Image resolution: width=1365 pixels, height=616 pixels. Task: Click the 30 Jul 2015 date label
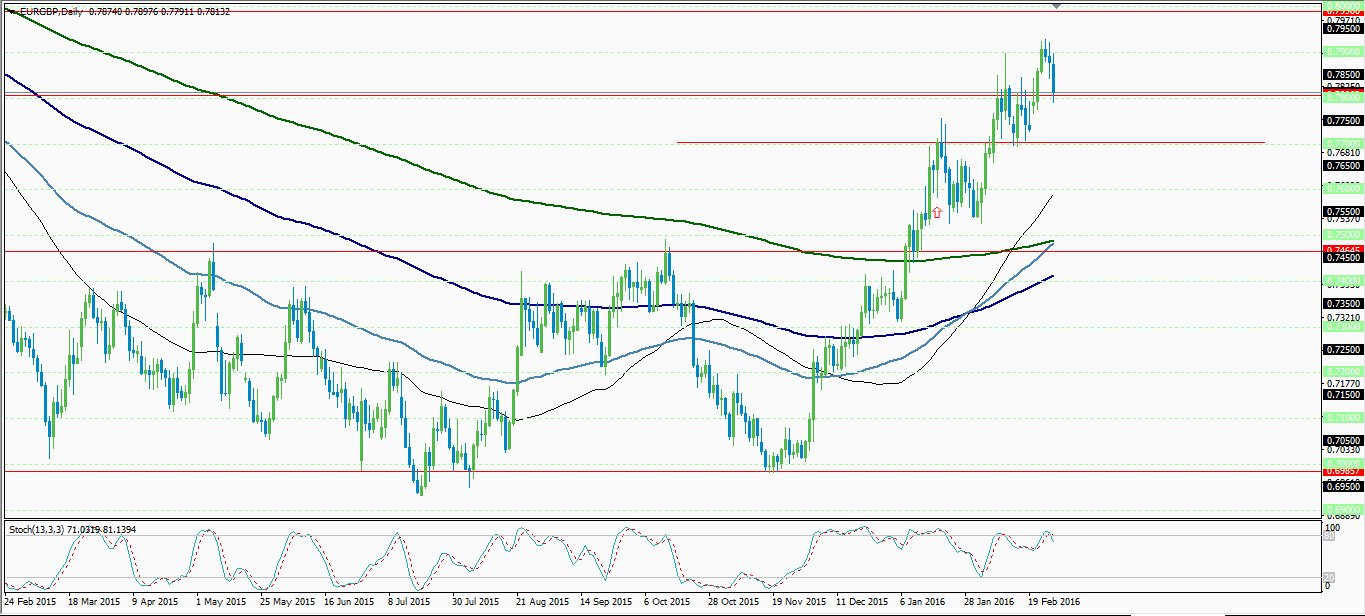(475, 603)
